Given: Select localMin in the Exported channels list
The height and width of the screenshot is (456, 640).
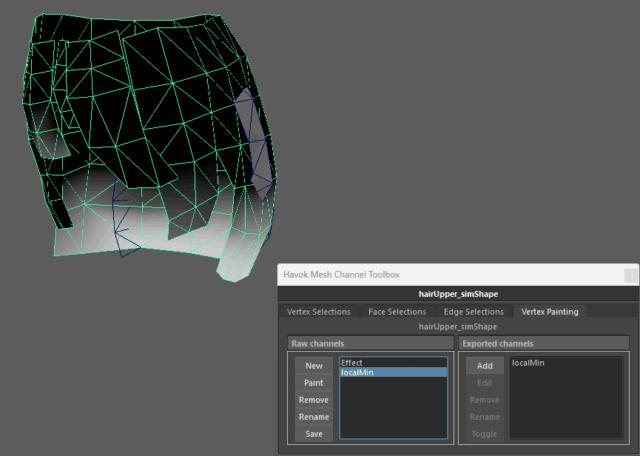Looking at the screenshot, I should click(x=528, y=363).
